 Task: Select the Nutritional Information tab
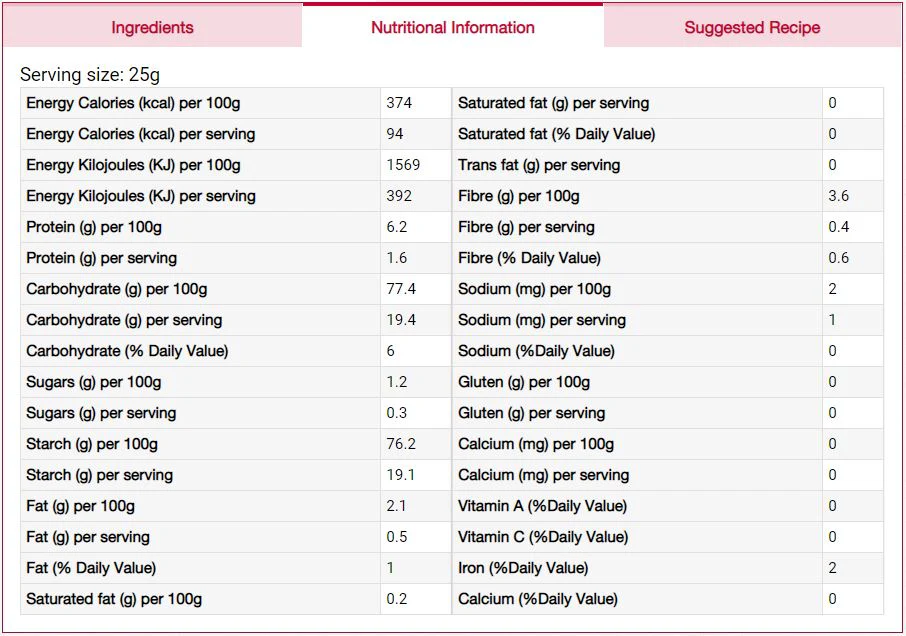452,27
